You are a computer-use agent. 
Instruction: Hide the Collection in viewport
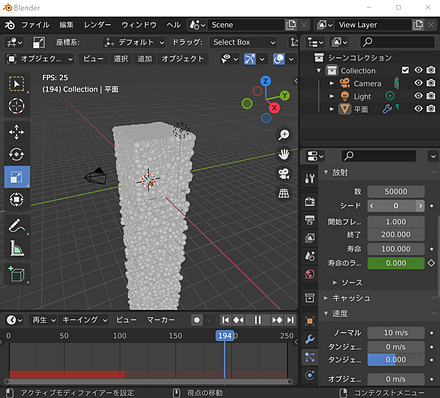click(418, 70)
